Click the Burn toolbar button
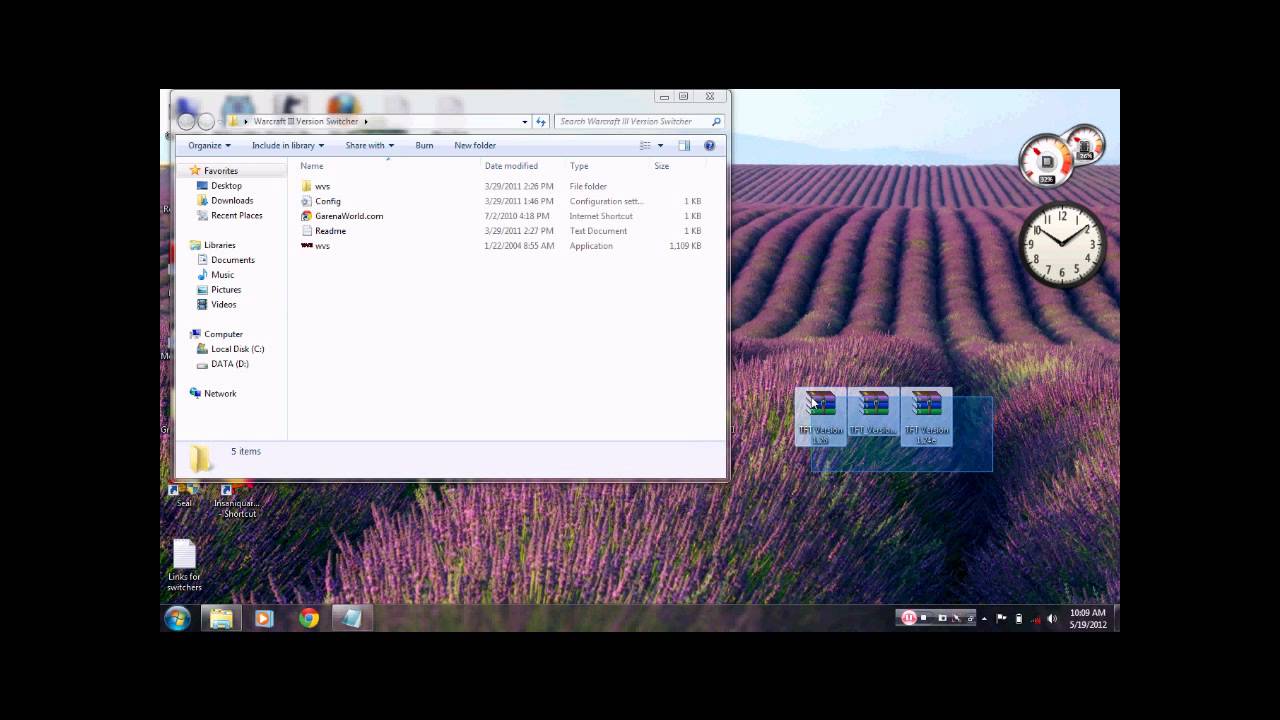1280x720 pixels. [x=424, y=146]
